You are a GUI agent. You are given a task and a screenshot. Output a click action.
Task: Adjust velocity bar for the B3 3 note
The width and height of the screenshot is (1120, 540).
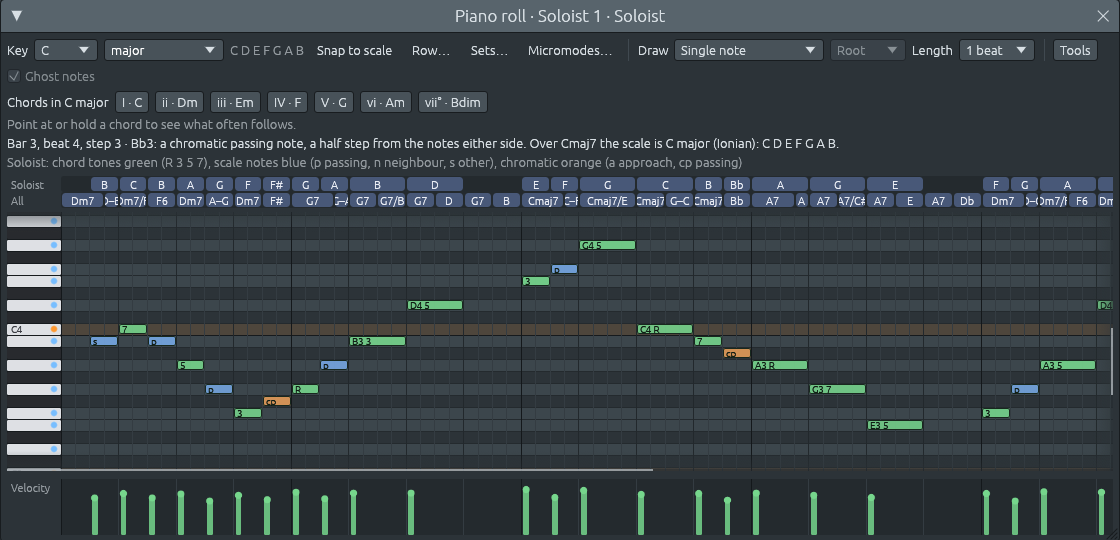pyautogui.click(x=353, y=513)
